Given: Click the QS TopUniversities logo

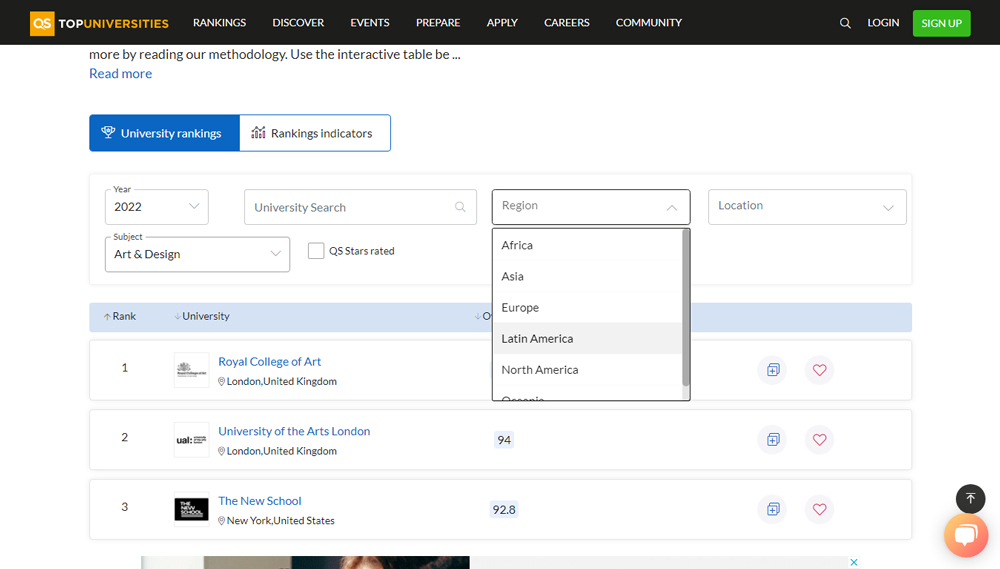Looking at the screenshot, I should (99, 23).
